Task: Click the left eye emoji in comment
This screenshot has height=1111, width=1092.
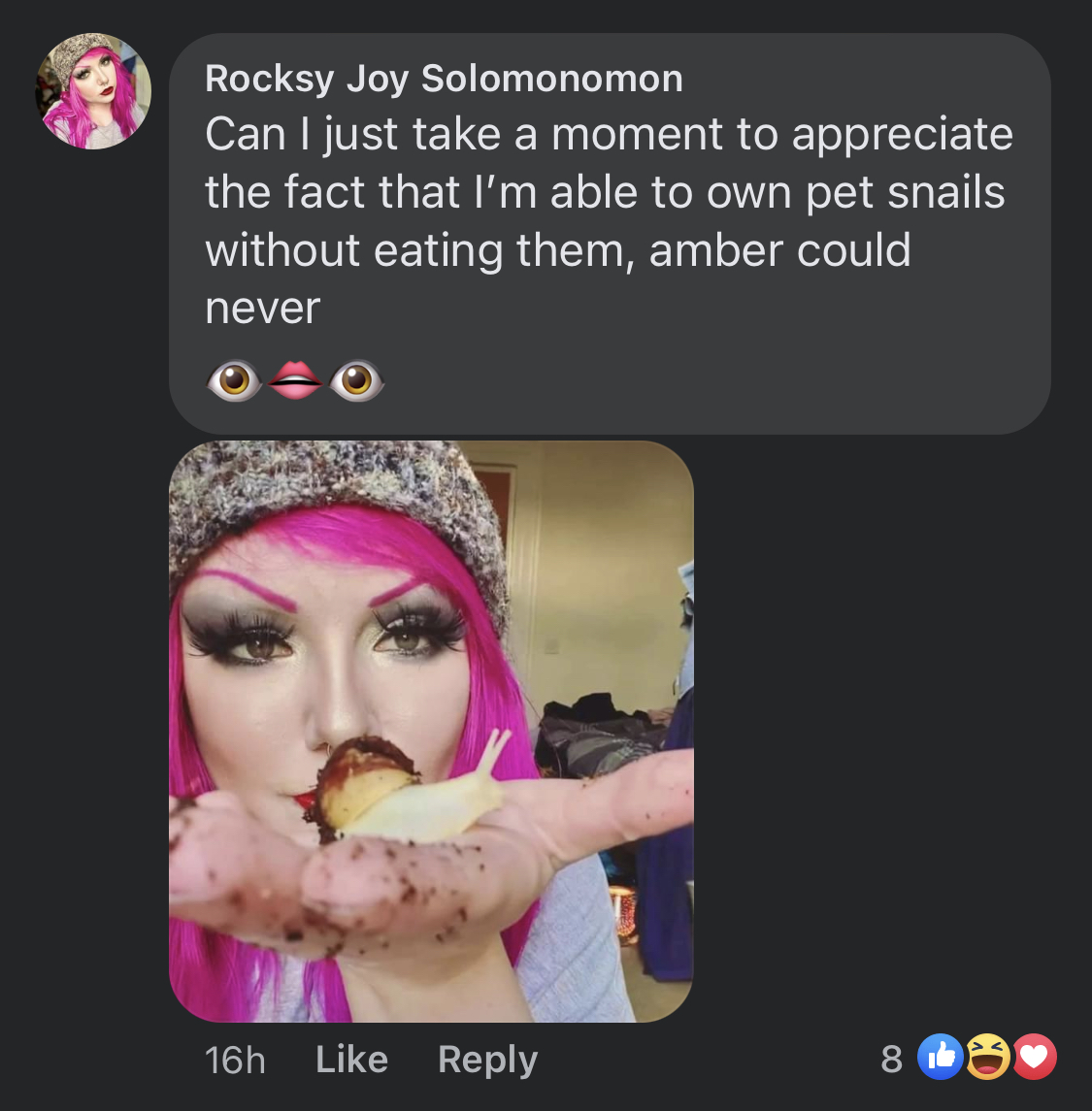Action: coord(235,380)
